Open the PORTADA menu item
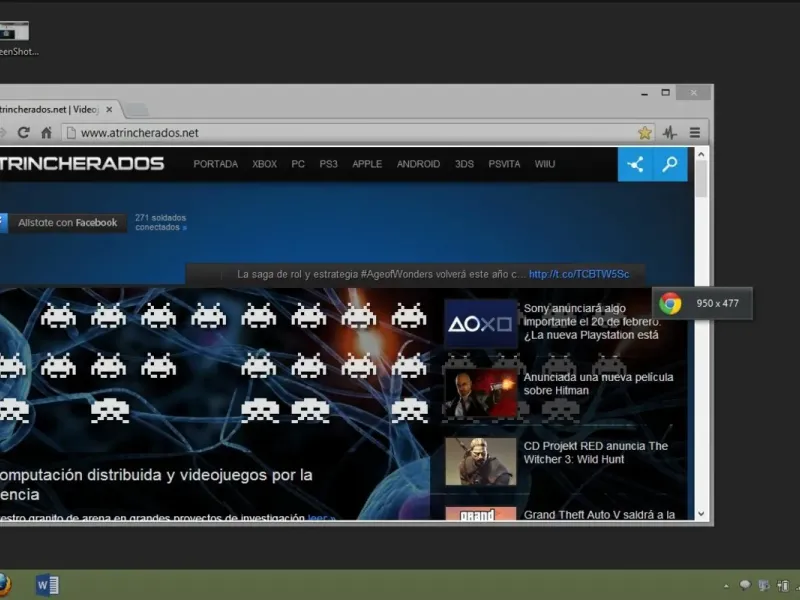Viewport: 800px width, 600px height. [x=215, y=164]
